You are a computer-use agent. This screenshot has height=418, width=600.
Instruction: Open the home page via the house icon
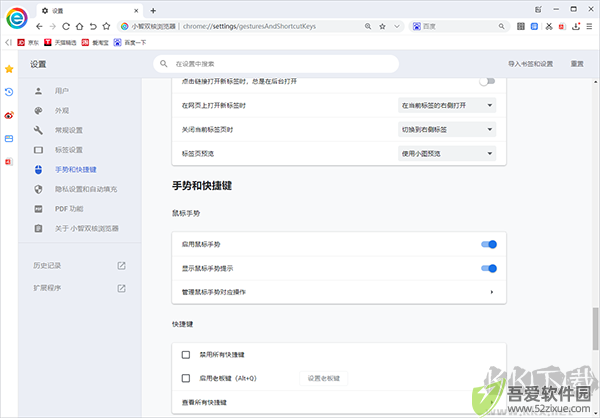coord(79,26)
